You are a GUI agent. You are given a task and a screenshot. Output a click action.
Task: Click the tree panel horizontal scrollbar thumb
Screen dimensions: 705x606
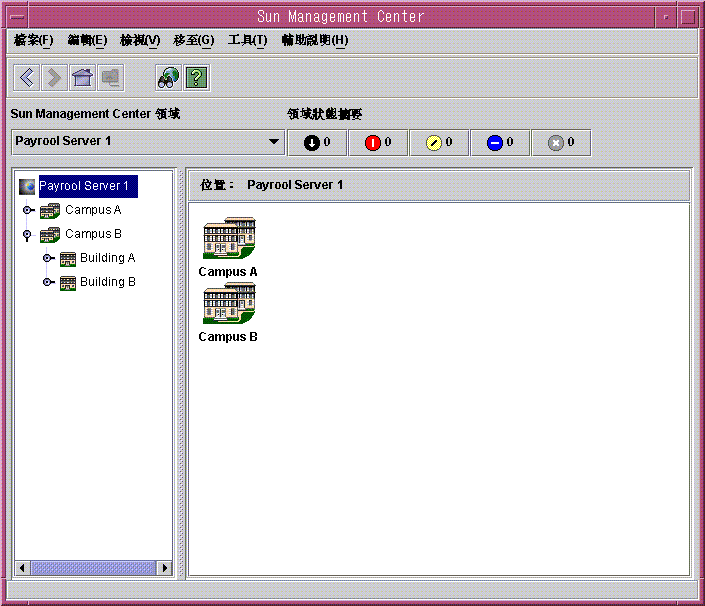[94, 568]
